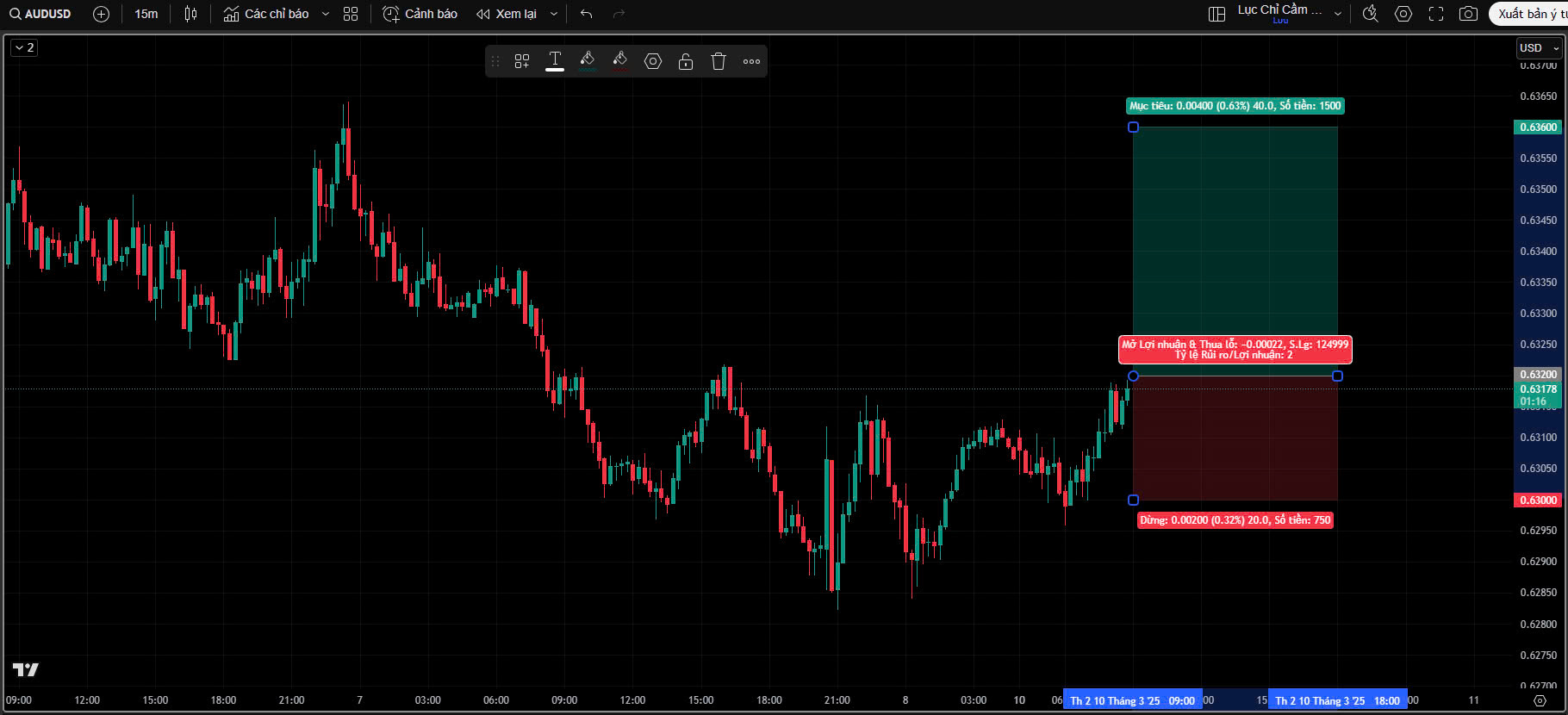Take a chart snapshot with camera icon
The image size is (1568, 715).
pyautogui.click(x=1468, y=14)
